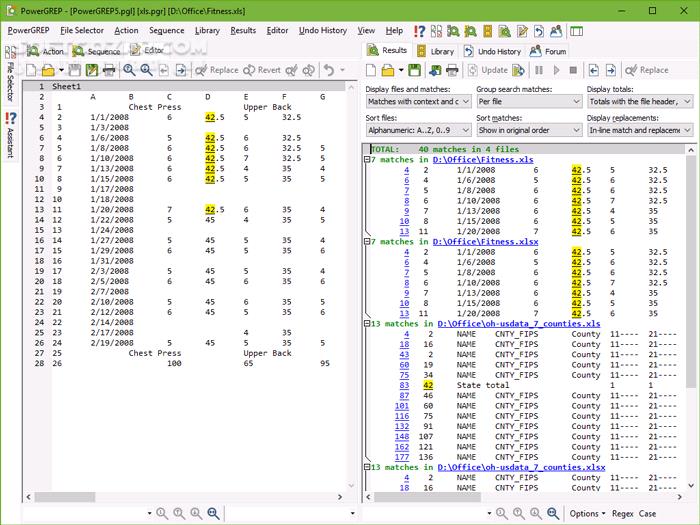Open Editor panel via notepad toolbar icon
700x525 pixels.
click(x=522, y=31)
